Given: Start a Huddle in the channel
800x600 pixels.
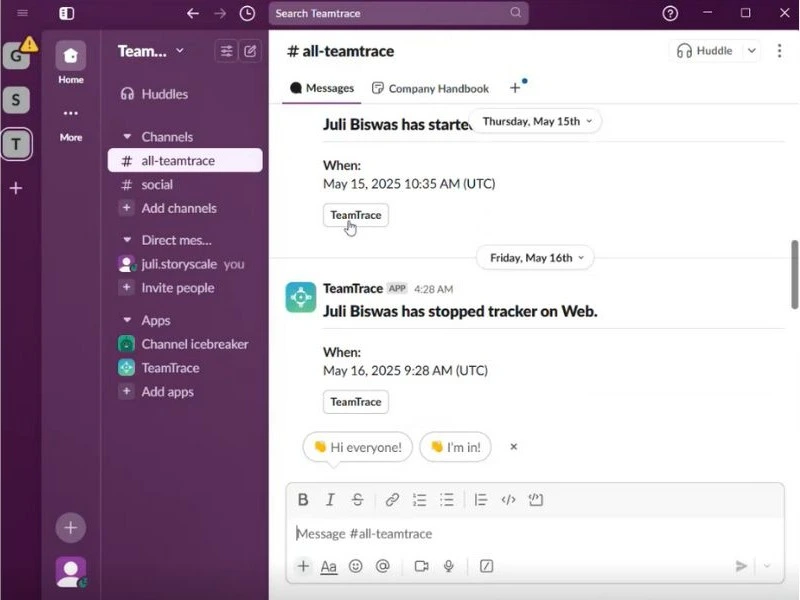Looking at the screenshot, I should click(x=705, y=51).
